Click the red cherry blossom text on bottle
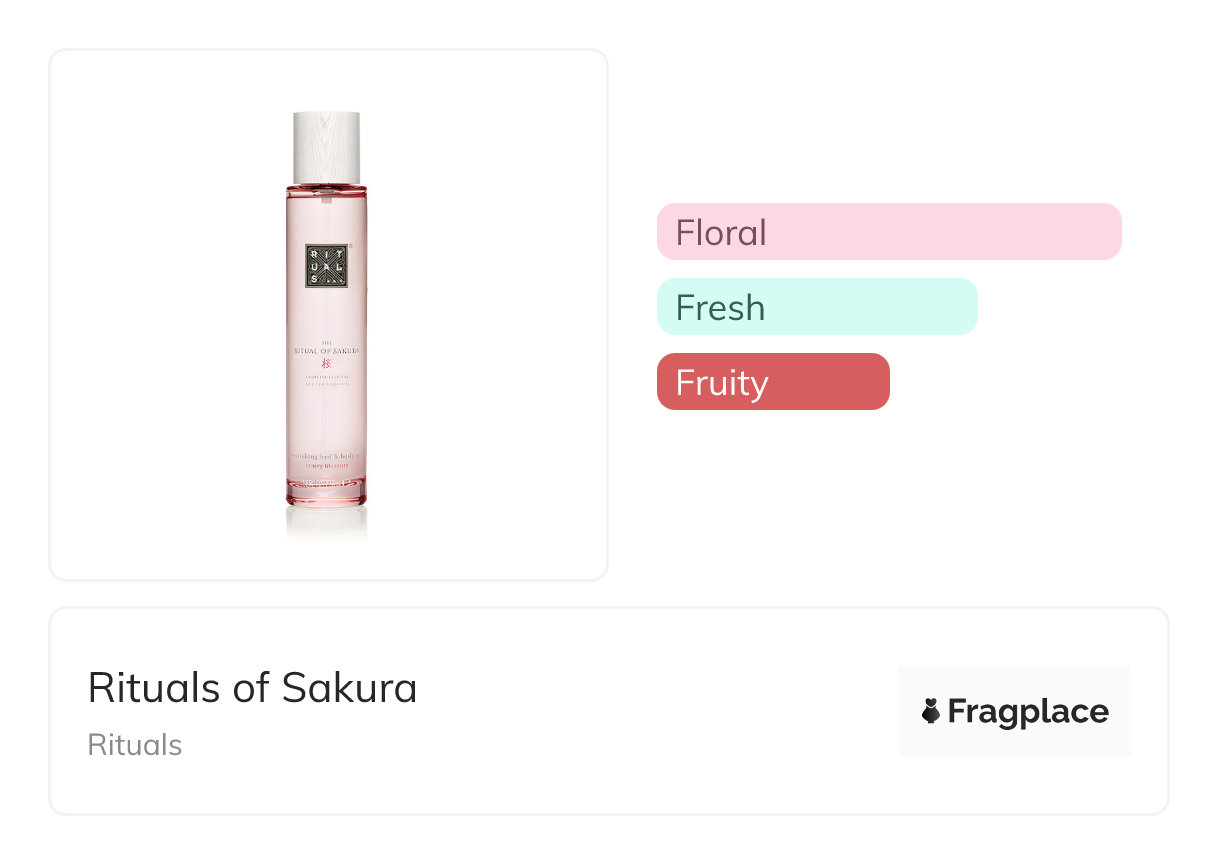The image size is (1218, 864). pyautogui.click(x=326, y=464)
